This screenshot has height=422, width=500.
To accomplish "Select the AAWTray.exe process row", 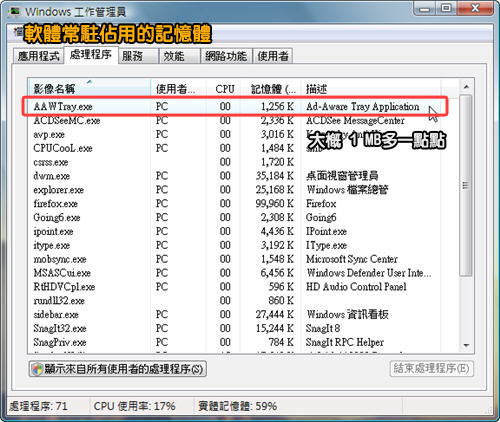I will 235,107.
